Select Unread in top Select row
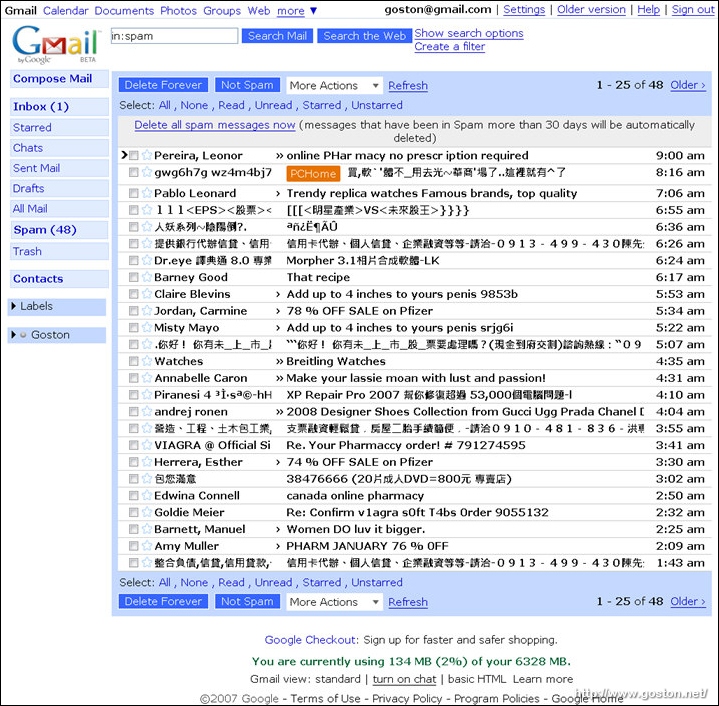 (273, 105)
